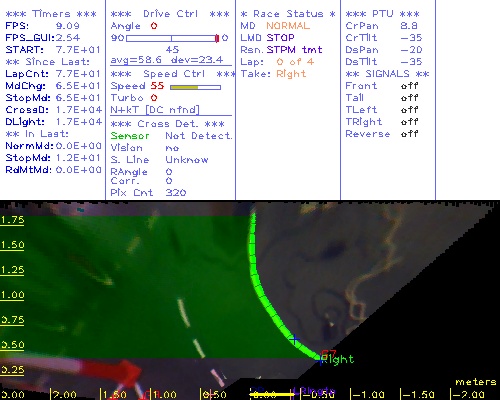Click the N+kT [DC nfnd] line

click(155, 110)
